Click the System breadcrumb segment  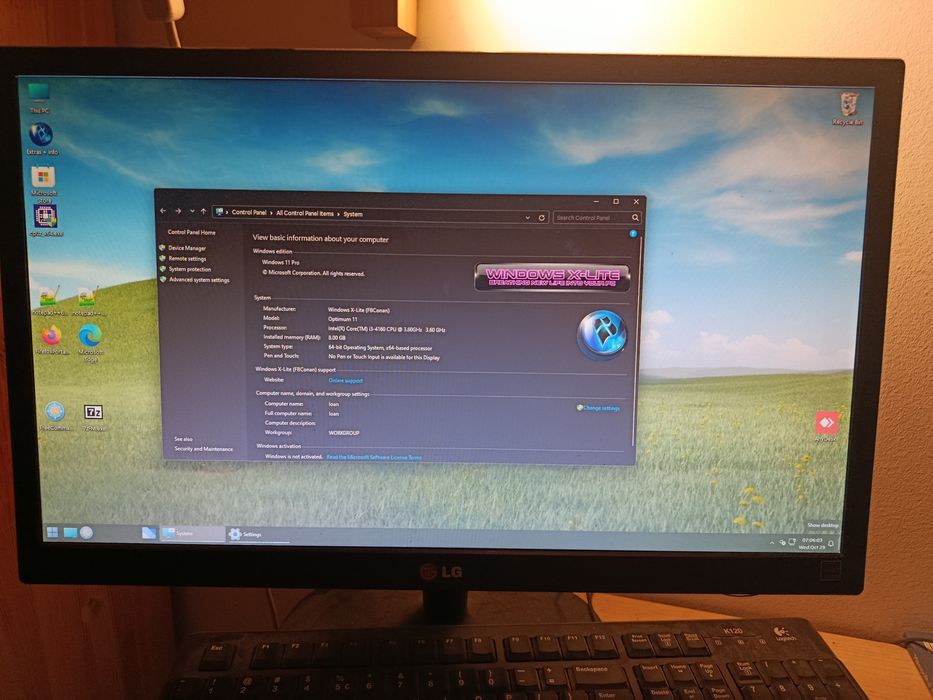coord(353,214)
